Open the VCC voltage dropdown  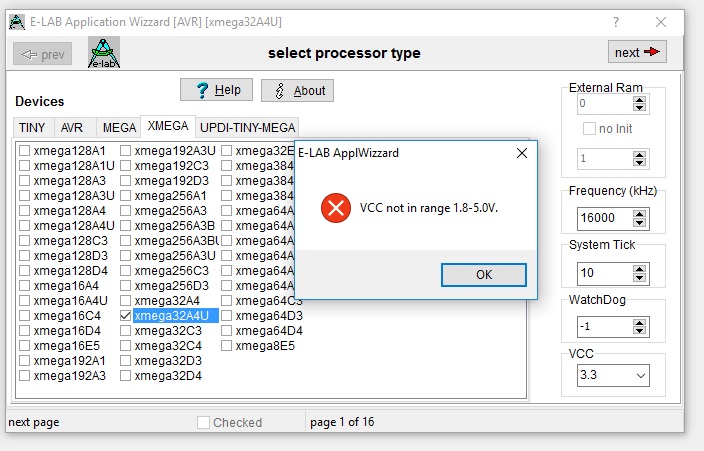tap(641, 376)
